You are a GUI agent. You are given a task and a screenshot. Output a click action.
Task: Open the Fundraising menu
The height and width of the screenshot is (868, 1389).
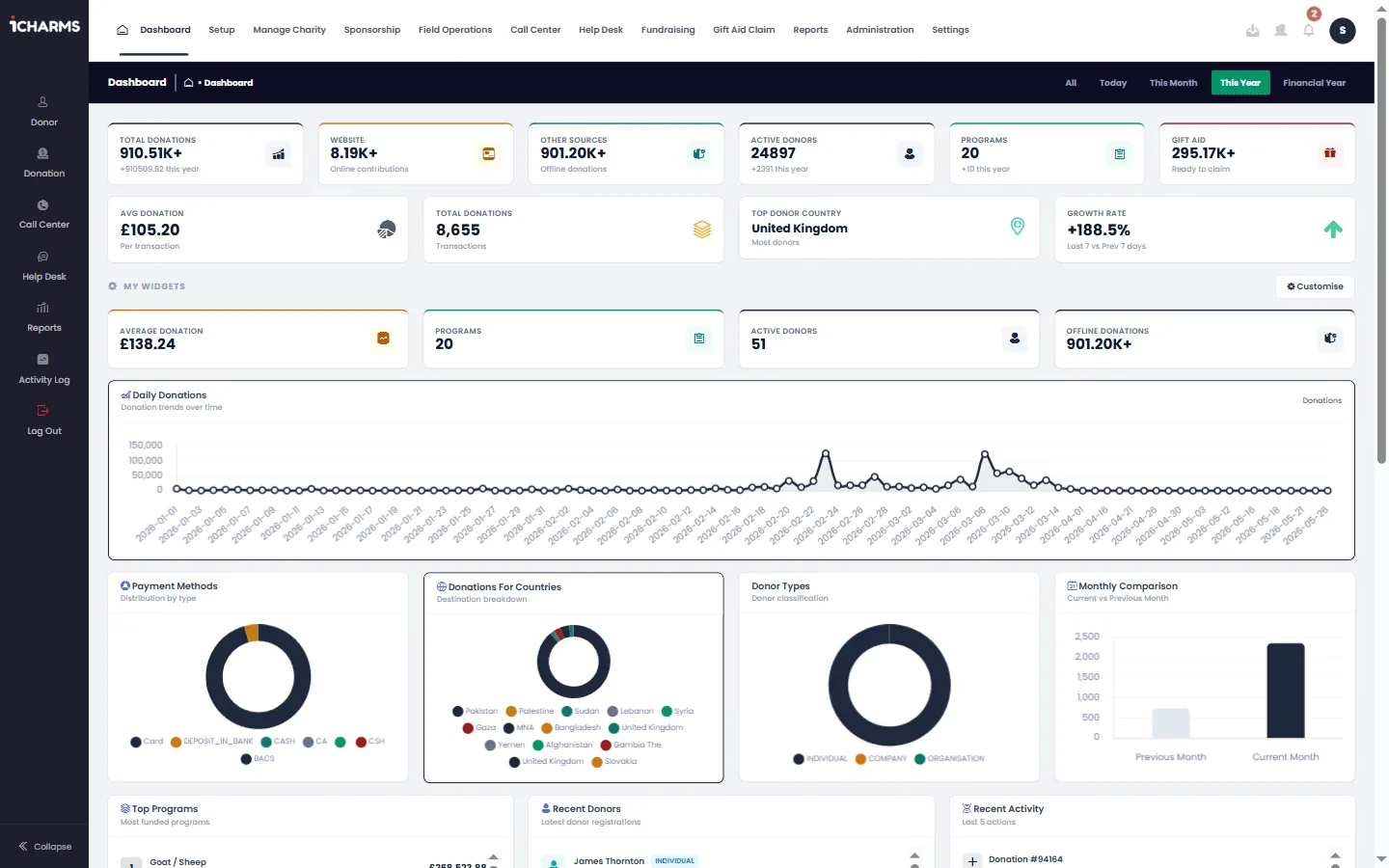click(668, 30)
